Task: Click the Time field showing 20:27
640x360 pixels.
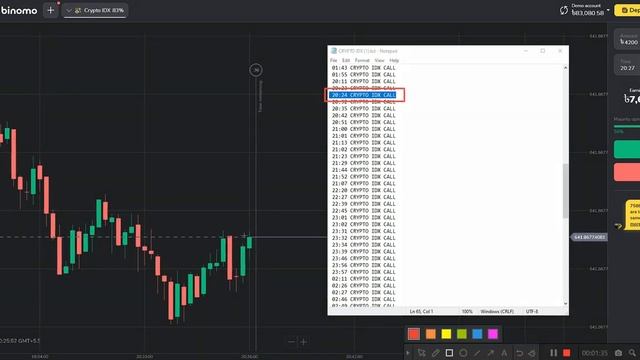Action: 627,65
